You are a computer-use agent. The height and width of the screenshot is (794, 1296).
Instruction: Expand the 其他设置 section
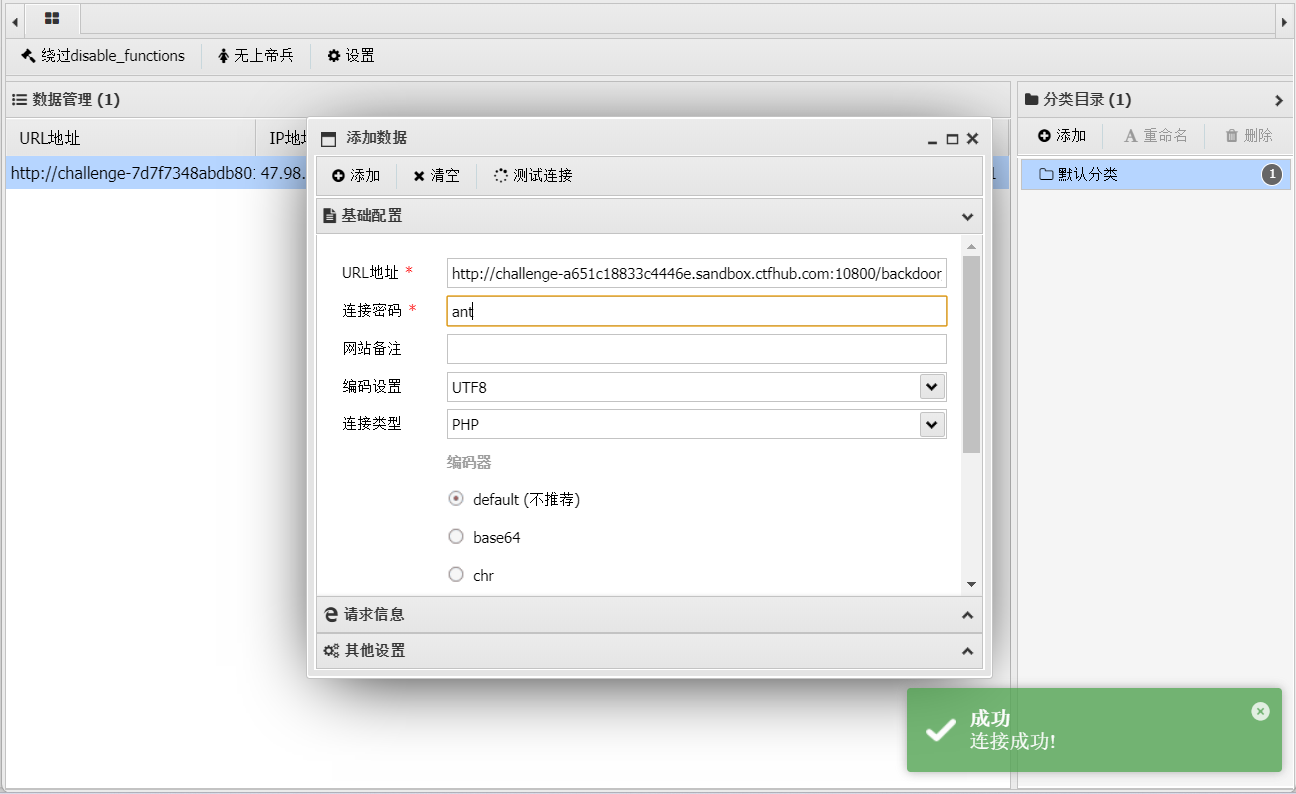coord(967,650)
